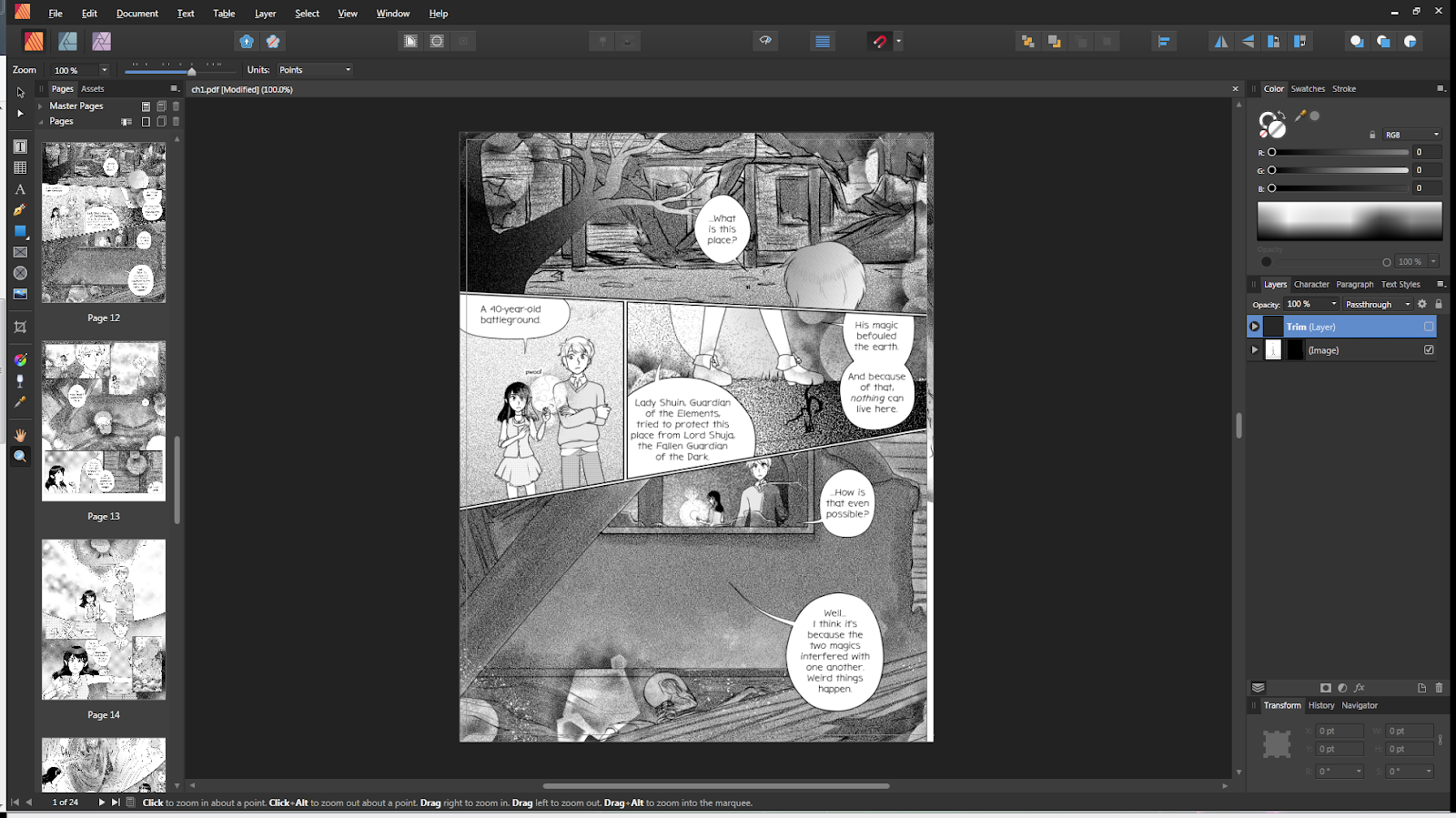Expand the Master Pages section
This screenshot has width=1456, height=818.
pyautogui.click(x=40, y=106)
